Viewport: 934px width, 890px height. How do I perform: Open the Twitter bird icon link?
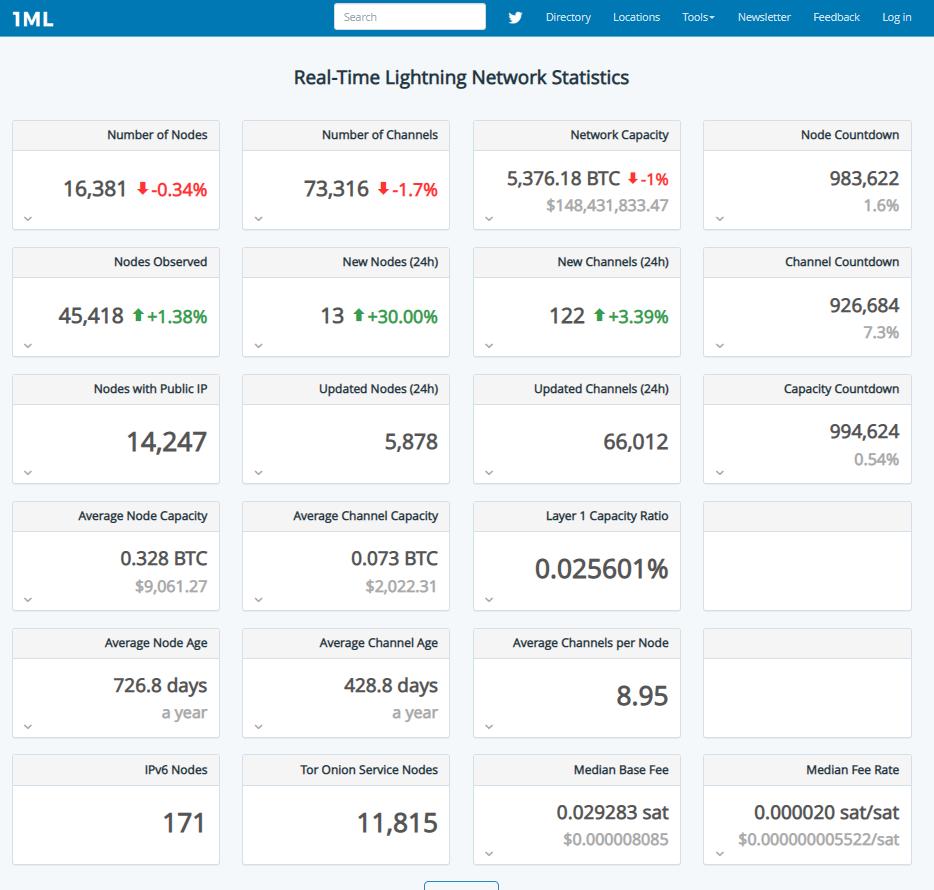click(515, 17)
